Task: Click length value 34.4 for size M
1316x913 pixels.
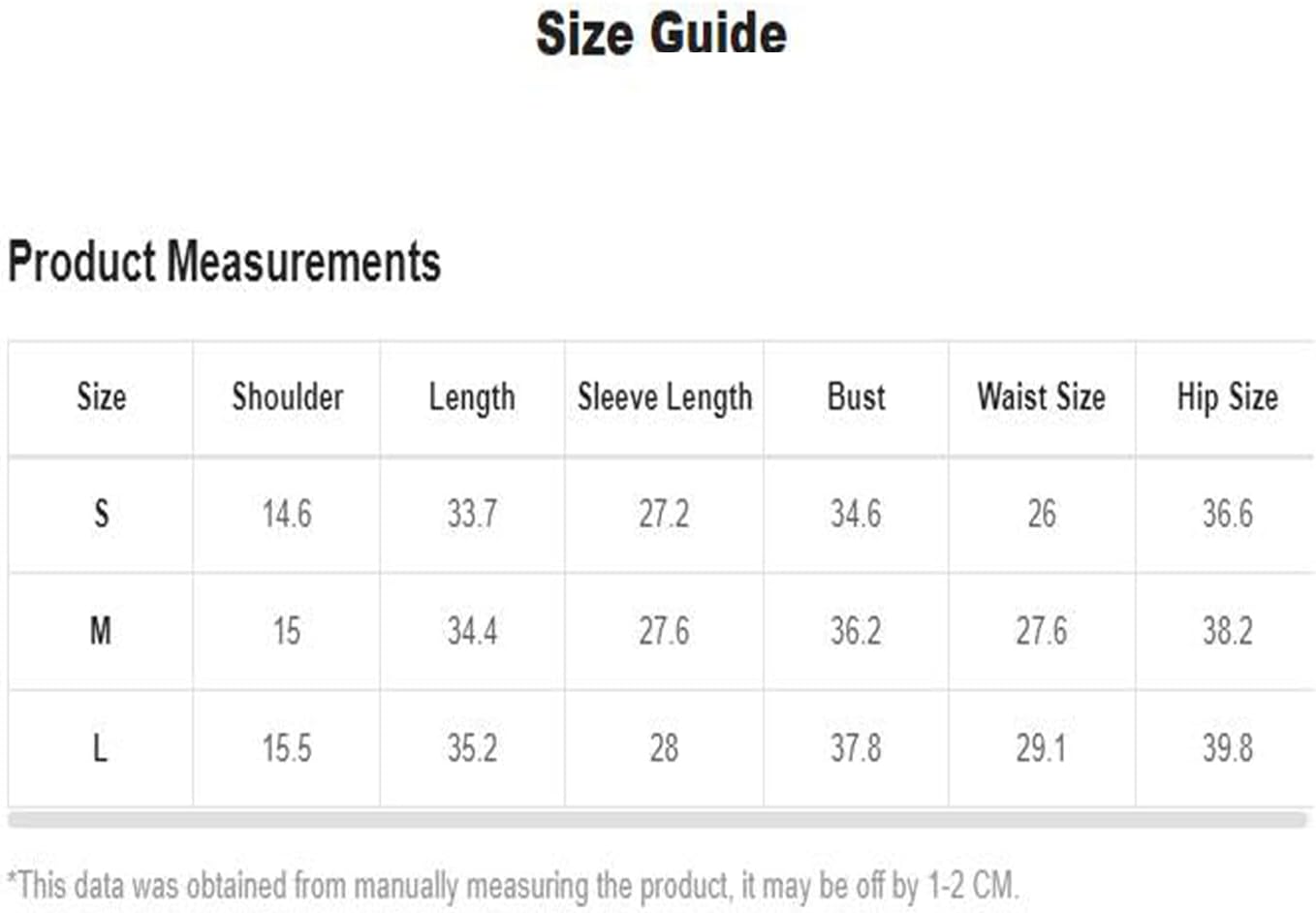Action: click(472, 631)
